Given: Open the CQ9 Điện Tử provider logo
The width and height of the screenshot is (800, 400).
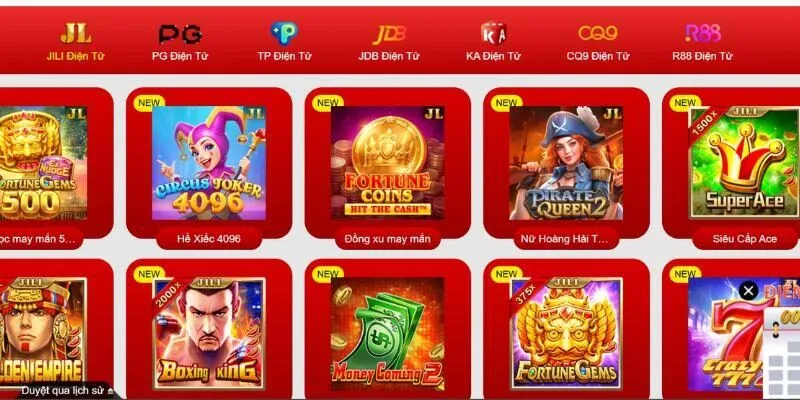Looking at the screenshot, I should pos(597,34).
